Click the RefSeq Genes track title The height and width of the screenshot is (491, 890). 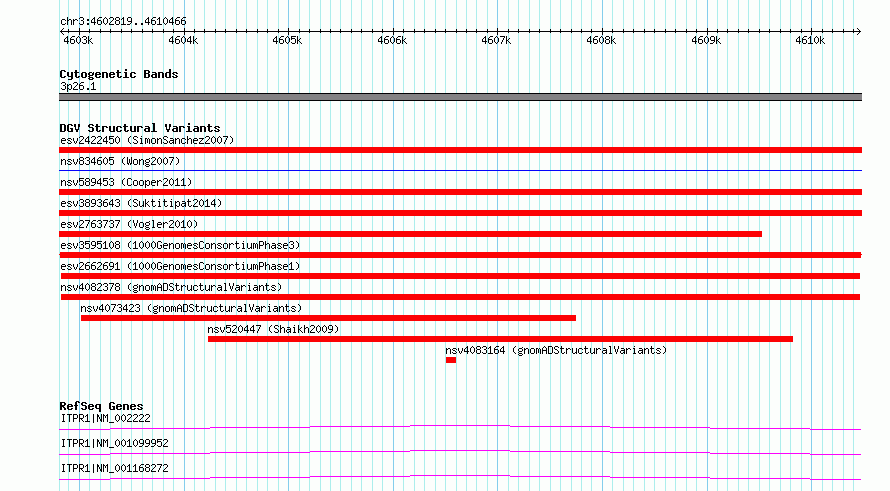[101, 406]
